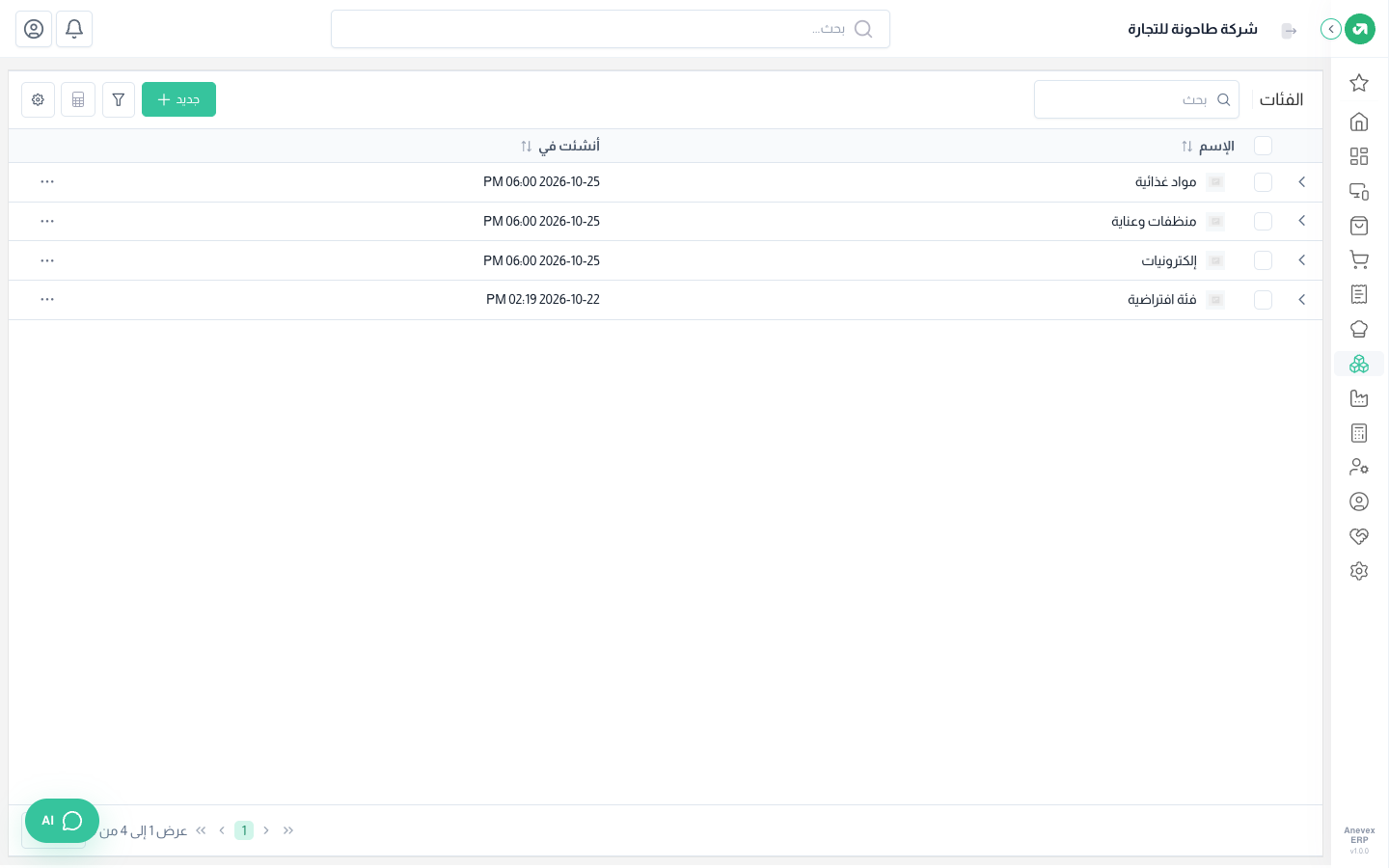Screen dimensions: 1389x868
Task: Collapse the sidebar using the green chevron
Action: pyautogui.click(x=1331, y=29)
